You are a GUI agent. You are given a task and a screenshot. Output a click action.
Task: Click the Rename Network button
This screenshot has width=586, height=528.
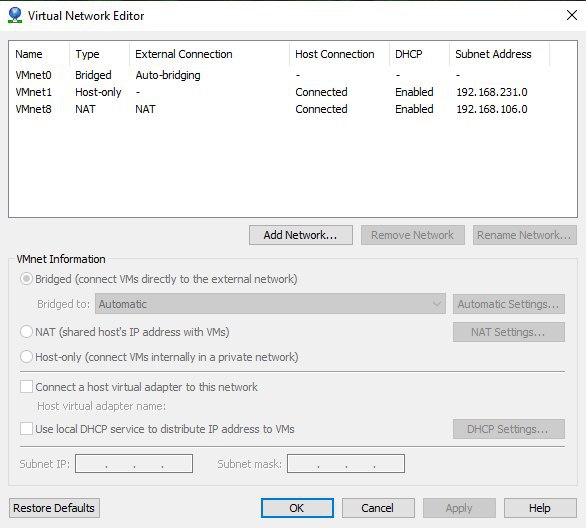coord(524,235)
